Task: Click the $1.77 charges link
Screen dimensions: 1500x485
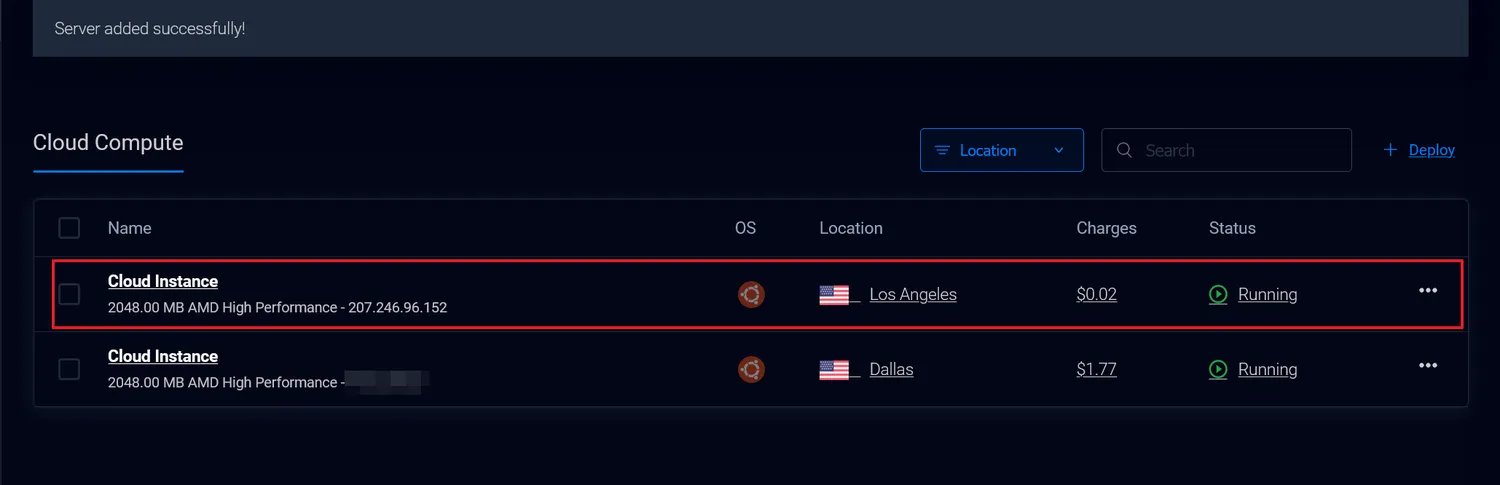Action: [1096, 370]
